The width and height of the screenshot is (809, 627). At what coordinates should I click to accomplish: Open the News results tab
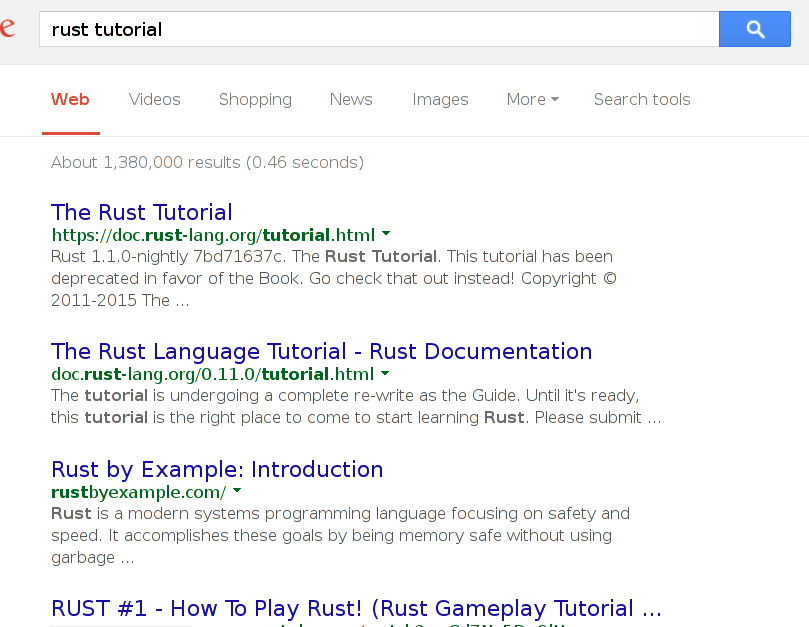tap(351, 99)
